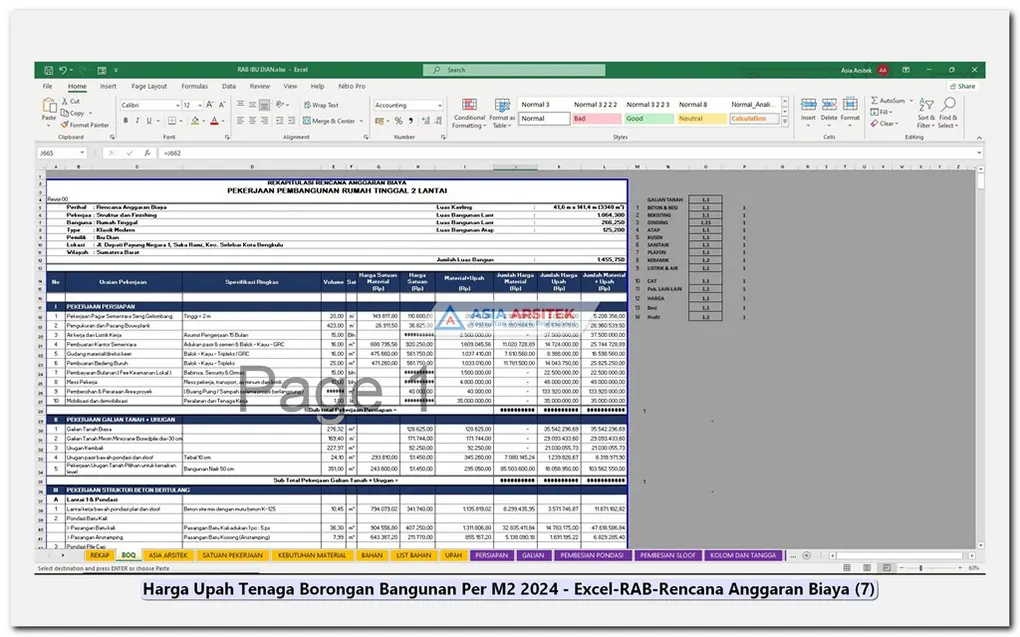Select Bottom Align icon
This screenshot has width=1020, height=637.
tap(264, 105)
